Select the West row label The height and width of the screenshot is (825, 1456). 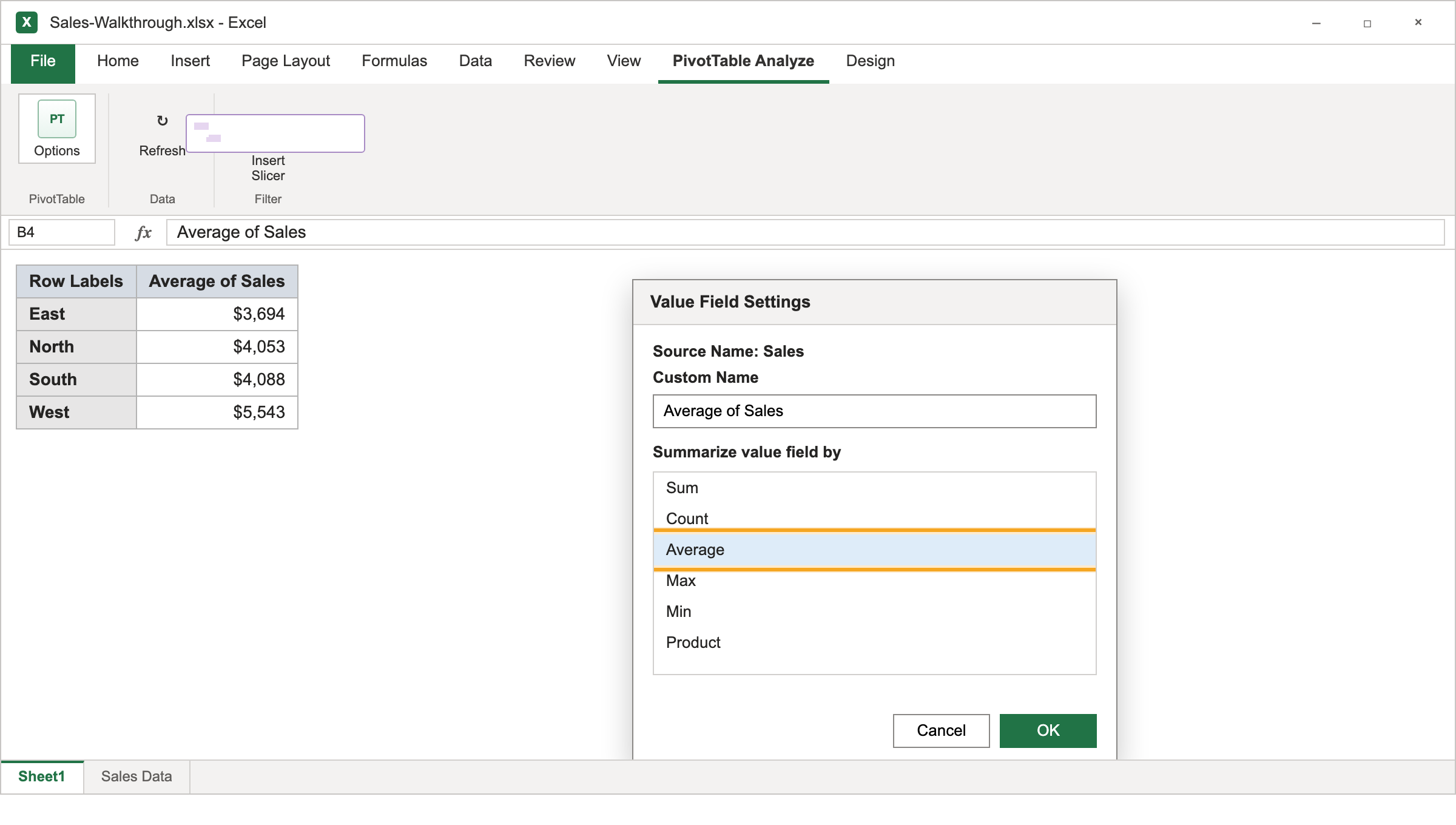(x=76, y=412)
